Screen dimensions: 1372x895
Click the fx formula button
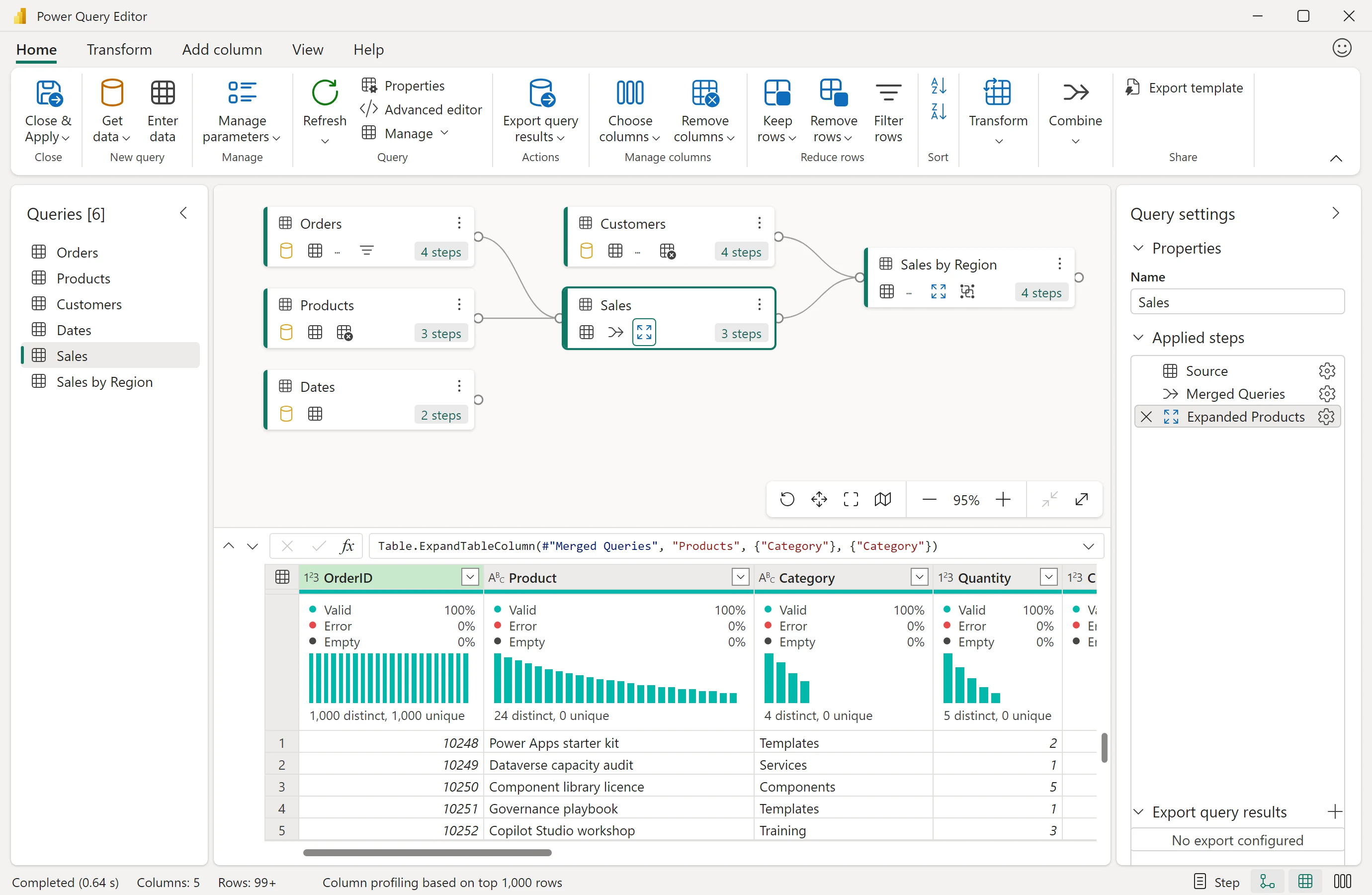346,546
